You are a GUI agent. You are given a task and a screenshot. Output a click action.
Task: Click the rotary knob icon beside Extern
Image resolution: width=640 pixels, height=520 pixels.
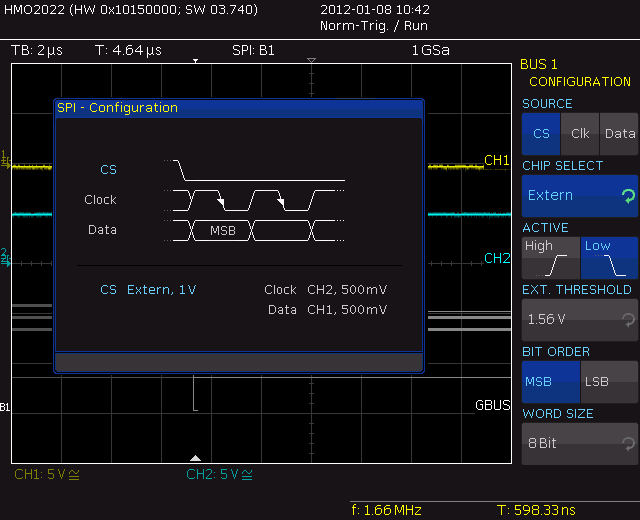tap(627, 196)
